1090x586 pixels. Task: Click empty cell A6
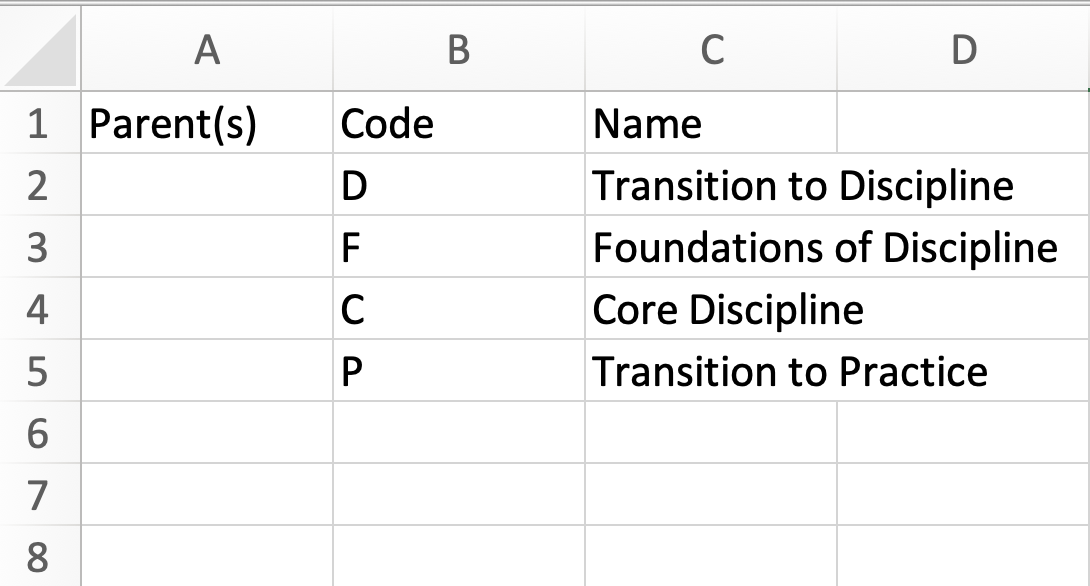pos(207,433)
